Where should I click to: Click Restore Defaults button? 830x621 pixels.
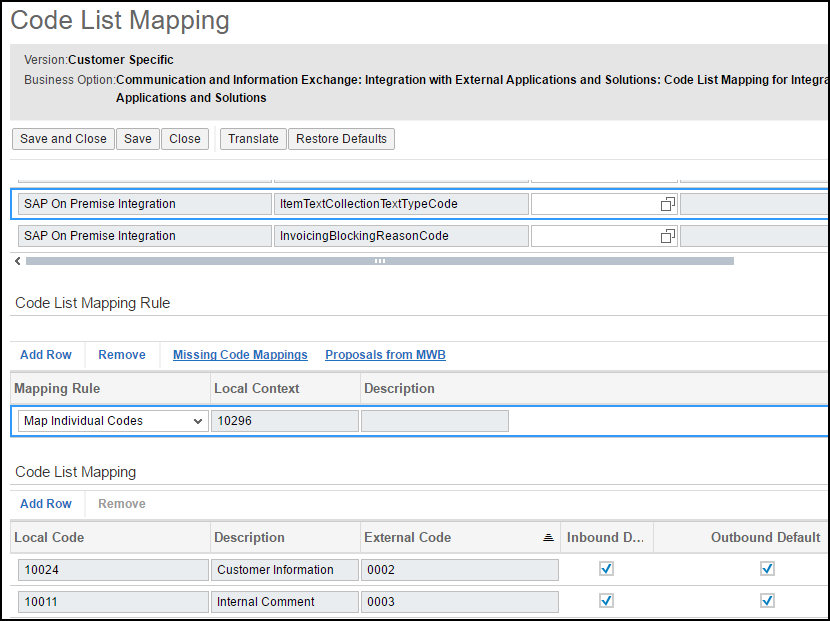pos(341,139)
